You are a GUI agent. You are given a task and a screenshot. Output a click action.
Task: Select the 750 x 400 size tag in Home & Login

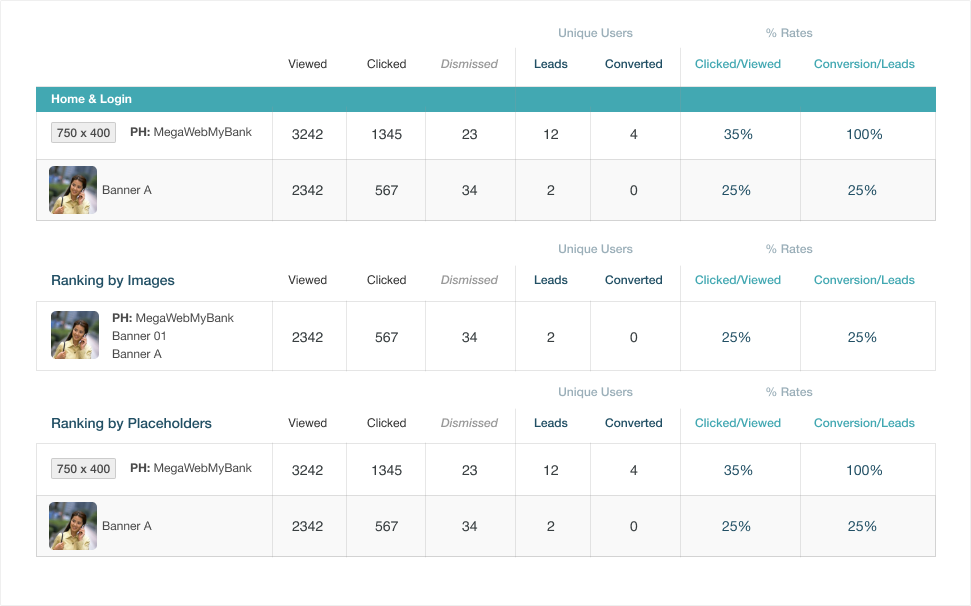[83, 132]
